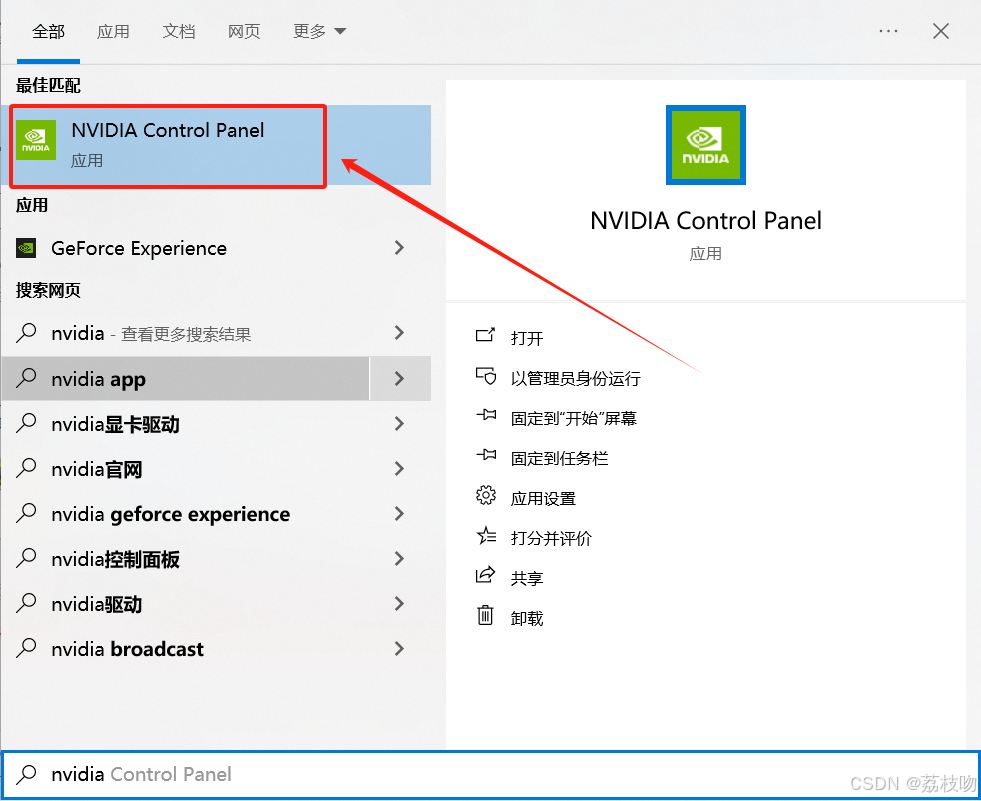Click the pin icon beside 固定到"开始"屏幕

tap(485, 415)
